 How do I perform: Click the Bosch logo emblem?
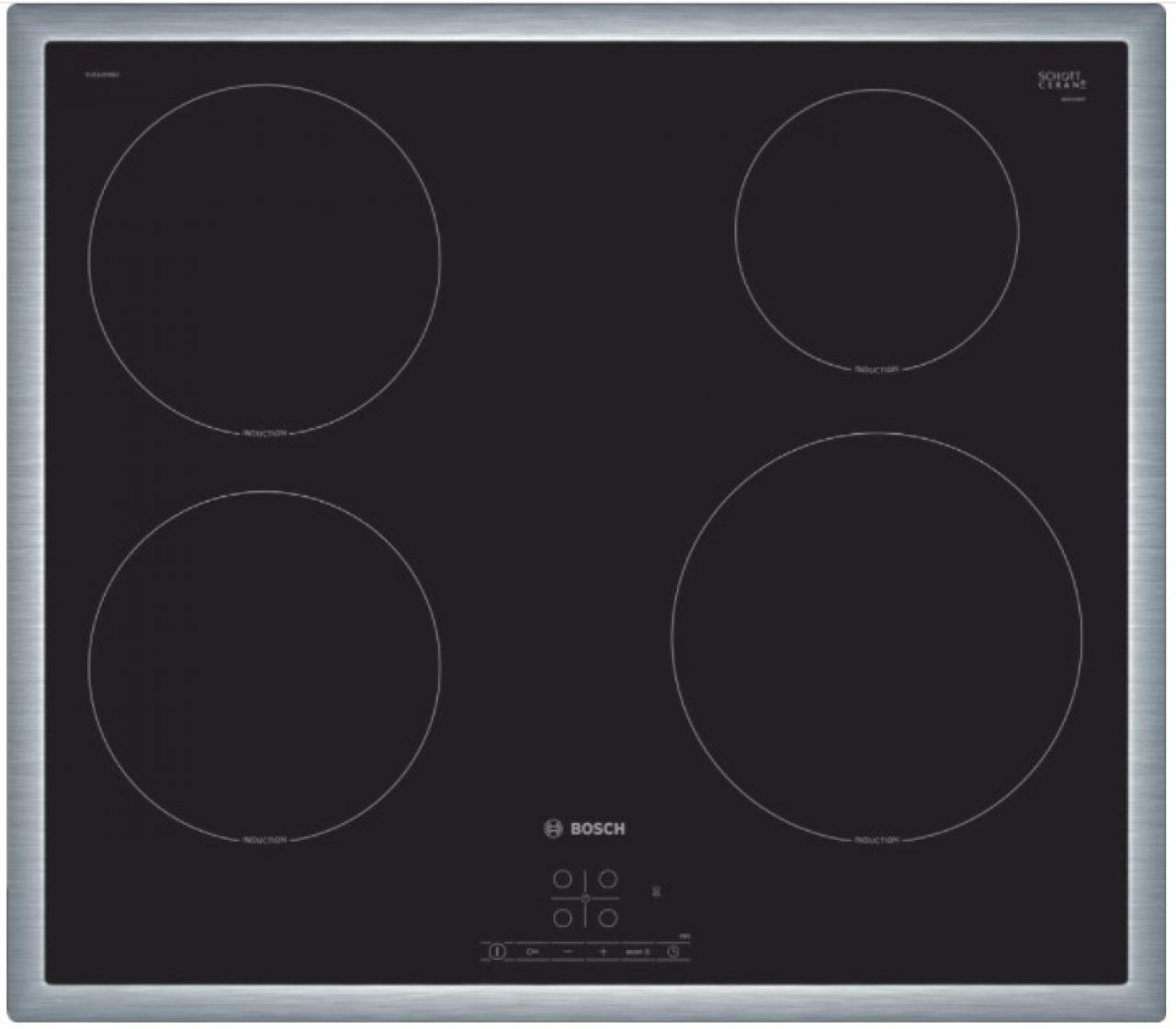coord(552,829)
